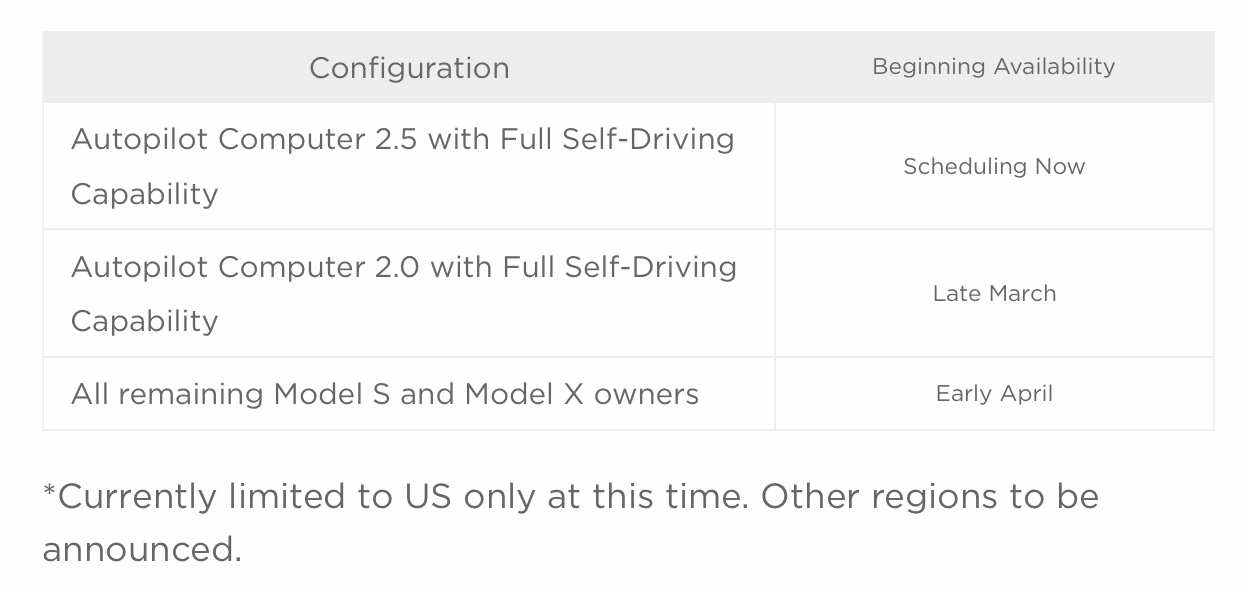Viewport: 1247px width, 589px height.
Task: Click Full Self-Driving text in second row
Action: point(619,267)
